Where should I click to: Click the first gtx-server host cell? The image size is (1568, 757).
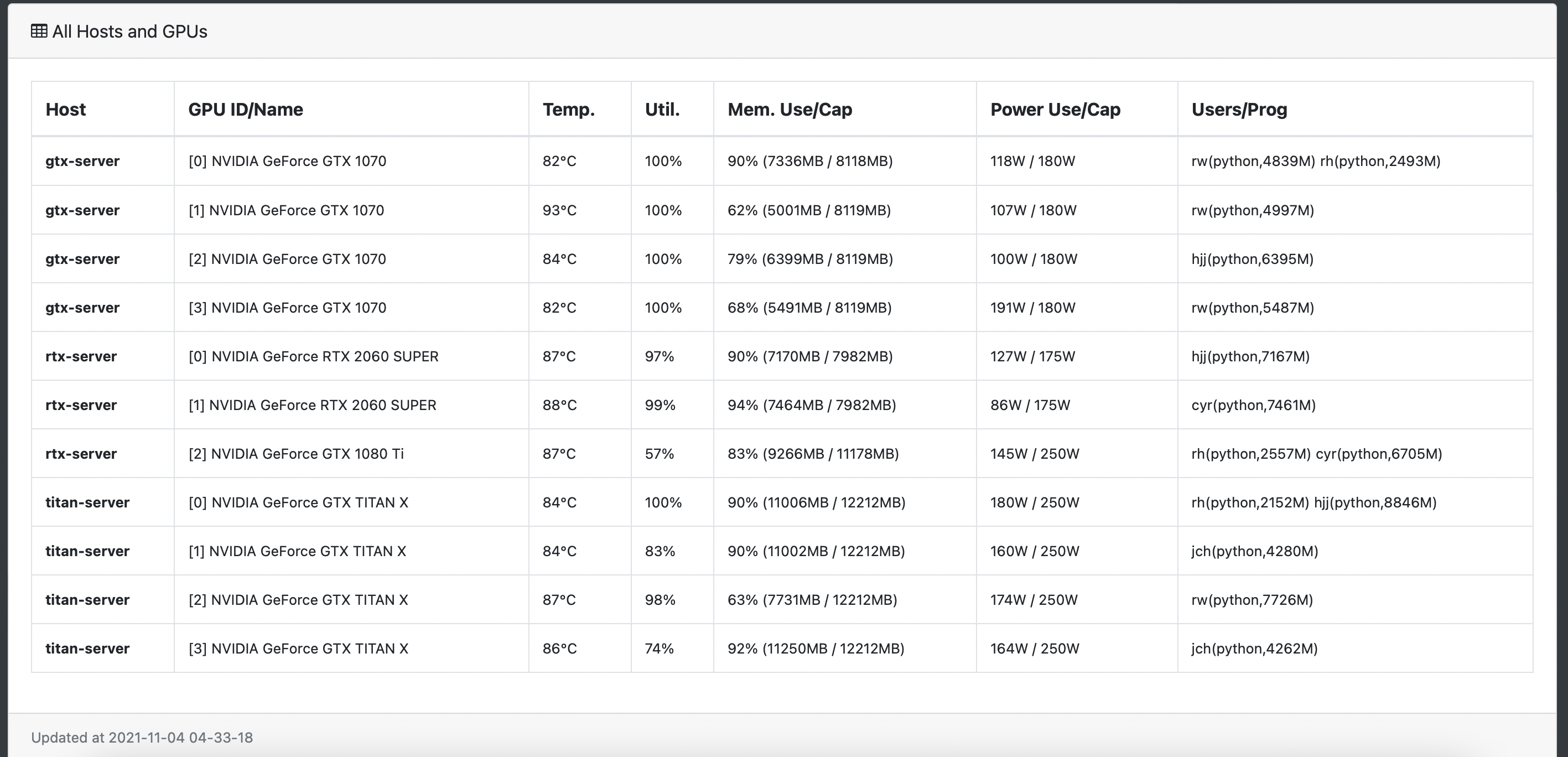[x=82, y=162]
